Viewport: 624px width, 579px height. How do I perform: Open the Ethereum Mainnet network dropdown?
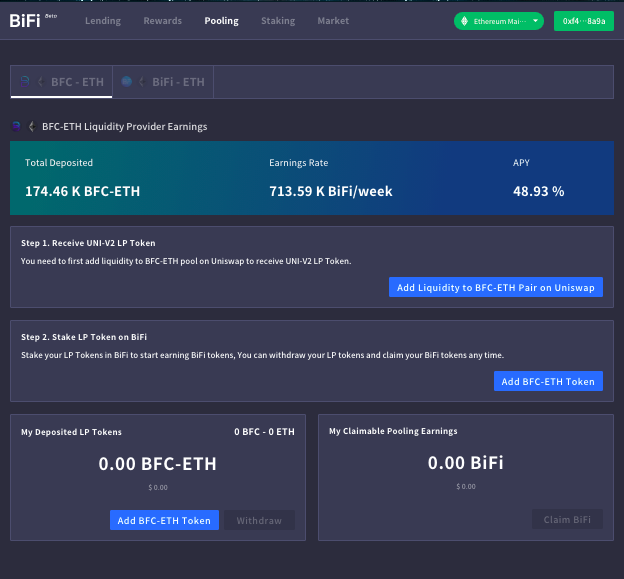tap(499, 21)
